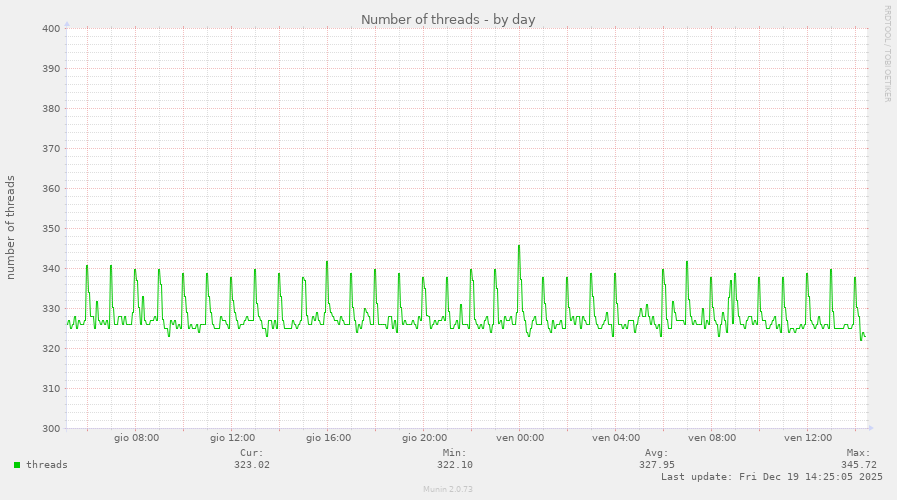
Task: Click the green threads legend swatch
Action: point(17,465)
